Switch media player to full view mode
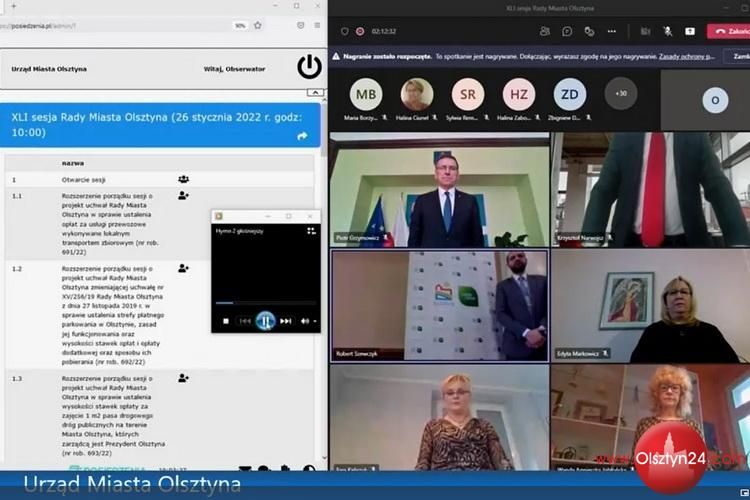 (311, 231)
